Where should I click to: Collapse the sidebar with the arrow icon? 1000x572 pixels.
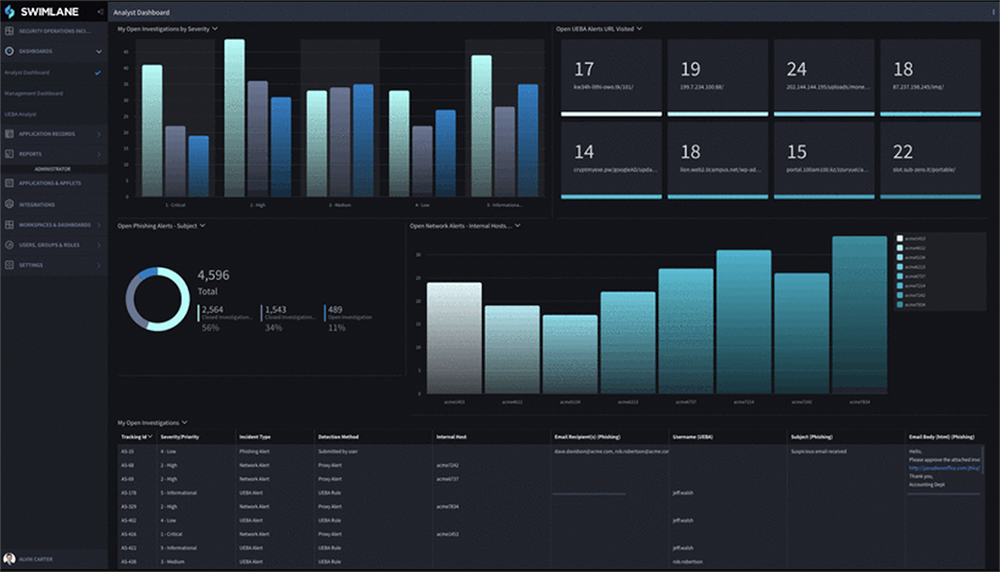point(100,11)
